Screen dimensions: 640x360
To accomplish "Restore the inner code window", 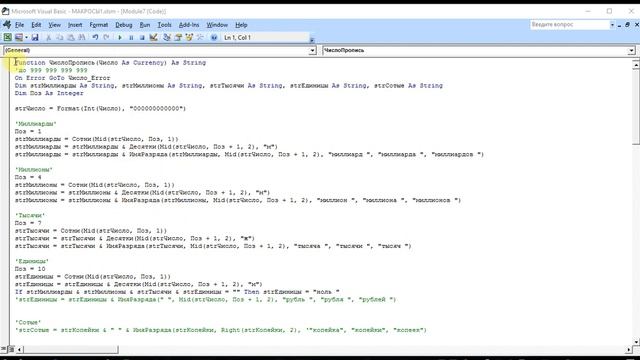I will pos(627,25).
